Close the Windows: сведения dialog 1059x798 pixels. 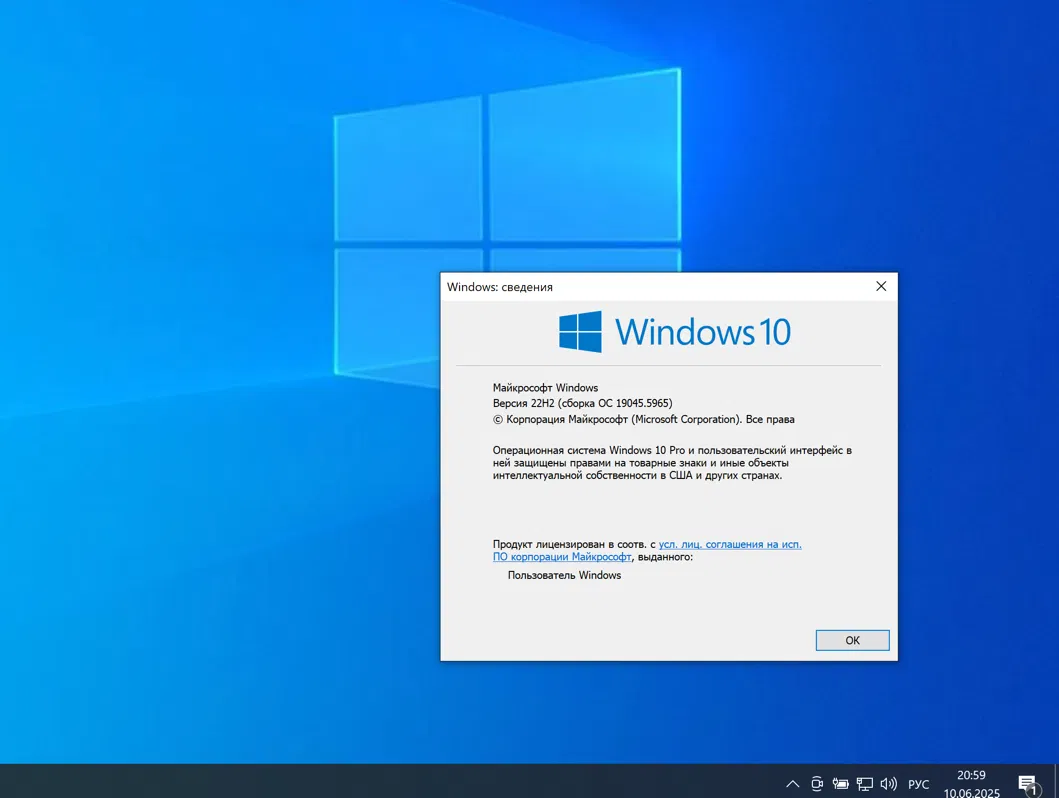[881, 286]
